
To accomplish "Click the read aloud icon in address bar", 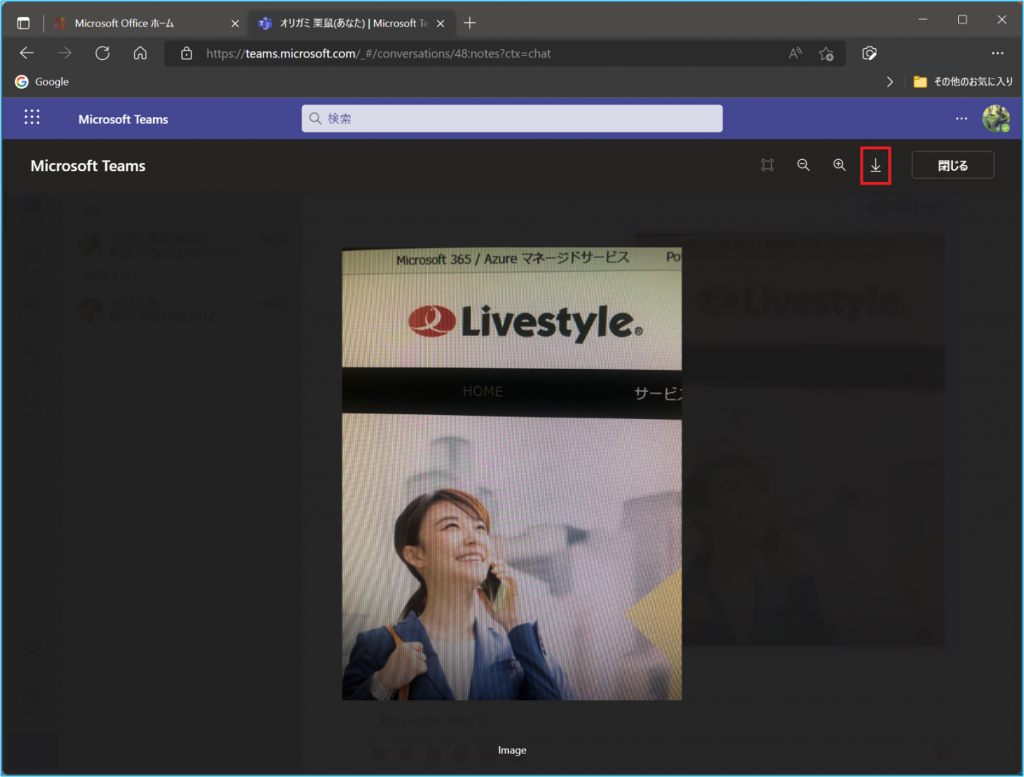I will [795, 53].
